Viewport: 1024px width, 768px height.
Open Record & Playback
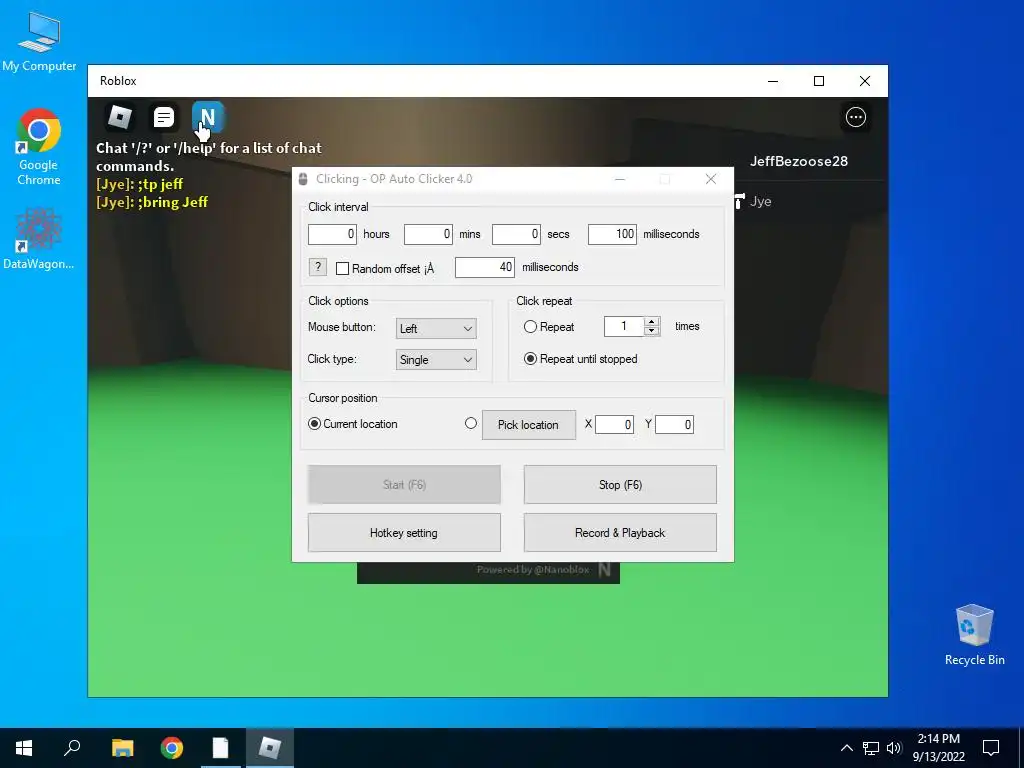620,533
